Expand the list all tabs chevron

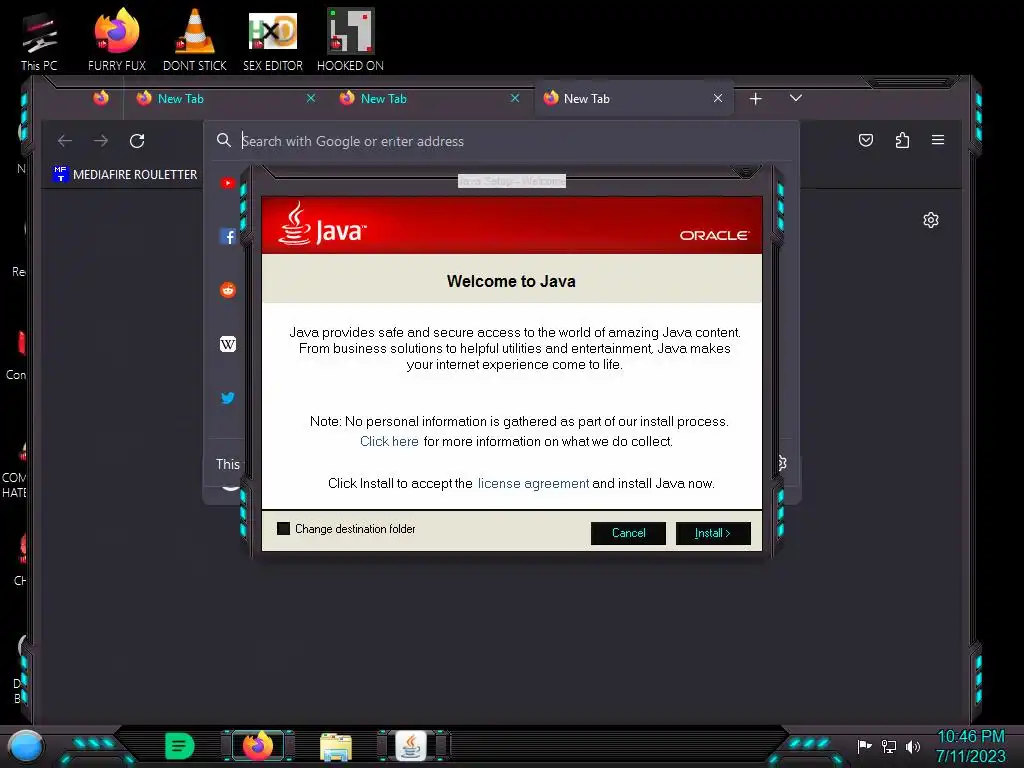[x=795, y=98]
